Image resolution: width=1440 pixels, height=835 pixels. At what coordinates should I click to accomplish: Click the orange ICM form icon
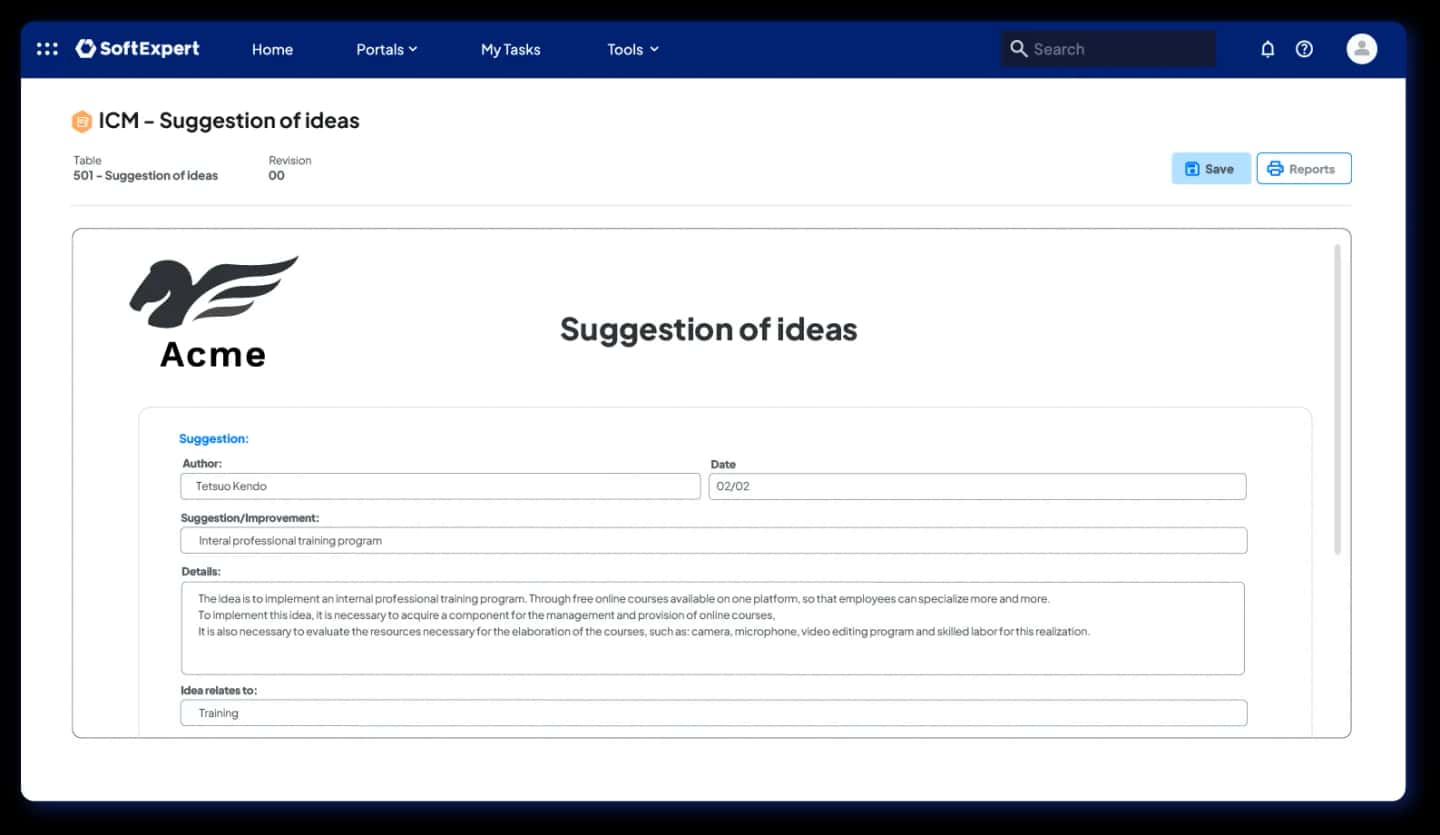(x=81, y=122)
